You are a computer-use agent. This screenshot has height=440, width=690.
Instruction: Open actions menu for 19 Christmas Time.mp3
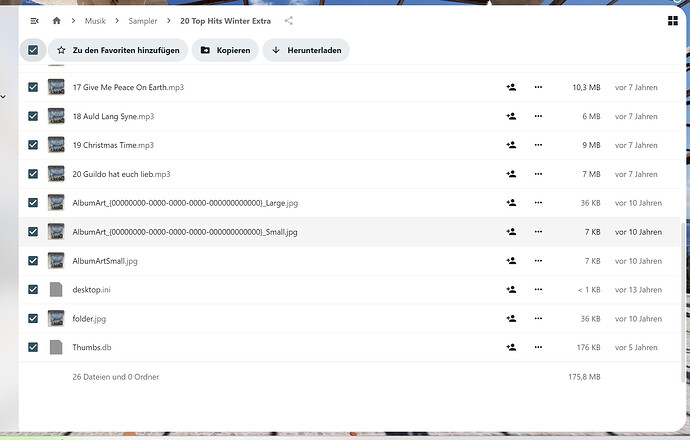click(538, 145)
